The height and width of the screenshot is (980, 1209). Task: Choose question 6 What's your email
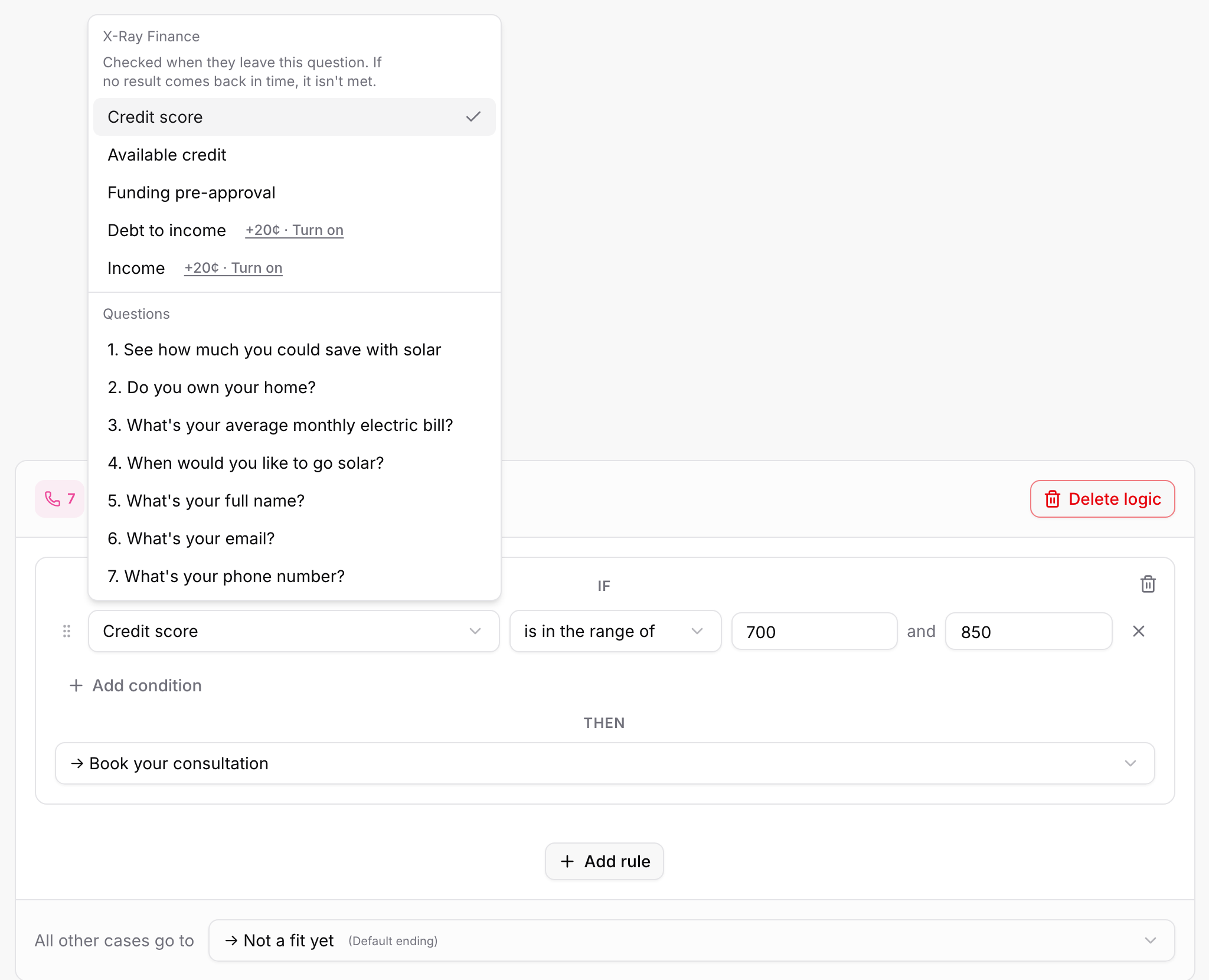pos(294,538)
